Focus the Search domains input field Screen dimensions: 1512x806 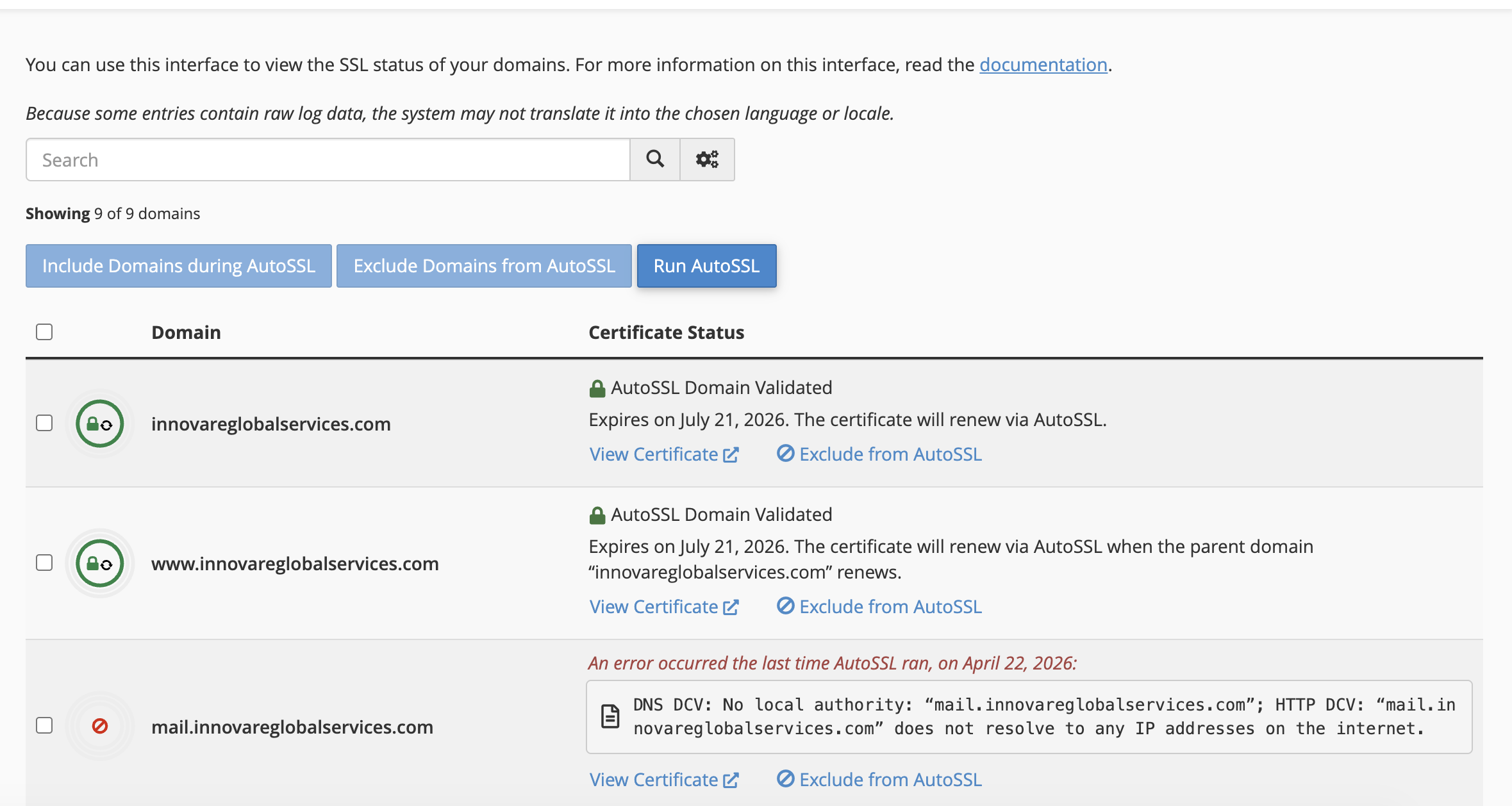tap(327, 160)
